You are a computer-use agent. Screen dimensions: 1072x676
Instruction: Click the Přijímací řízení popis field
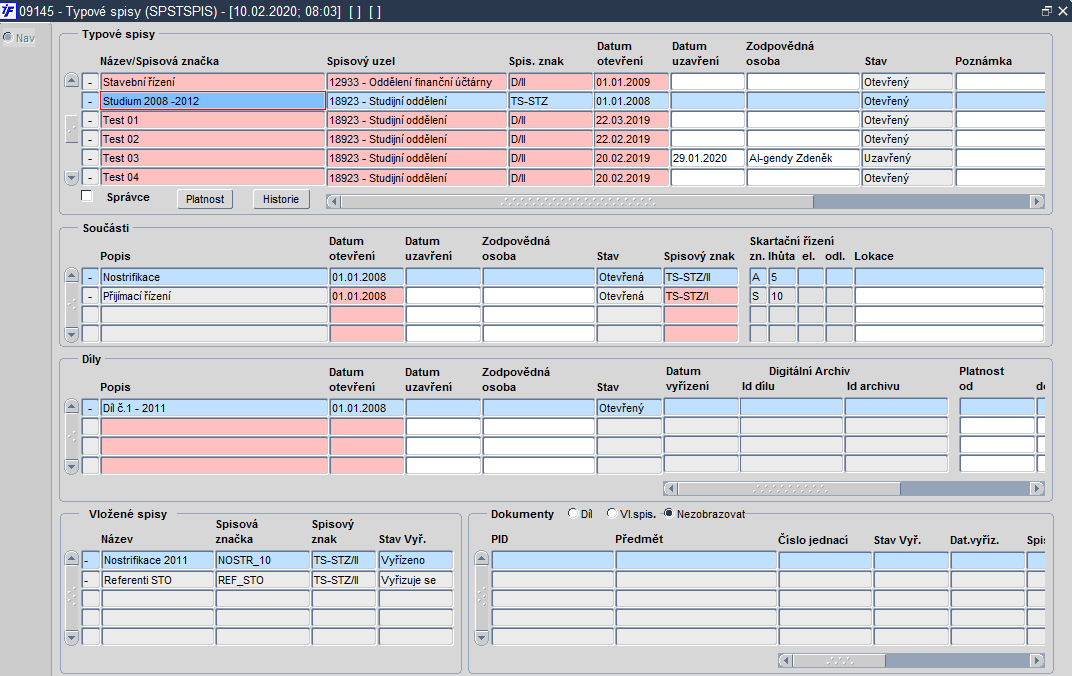214,297
